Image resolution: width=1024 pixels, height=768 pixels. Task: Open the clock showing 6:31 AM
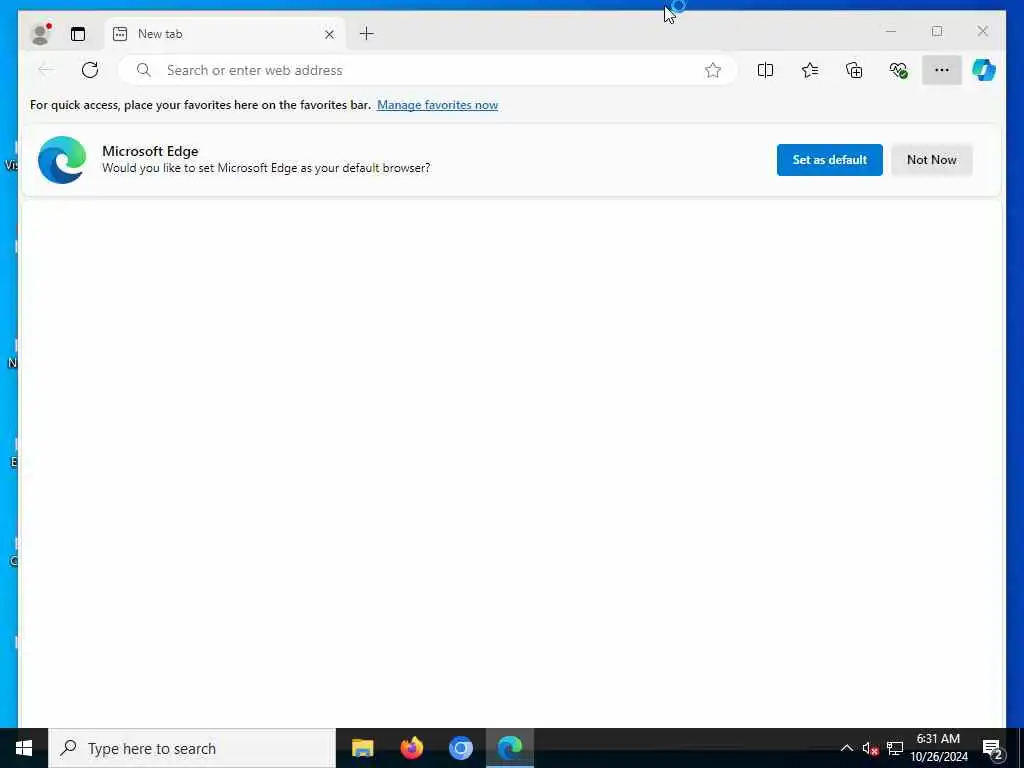[x=938, y=748]
